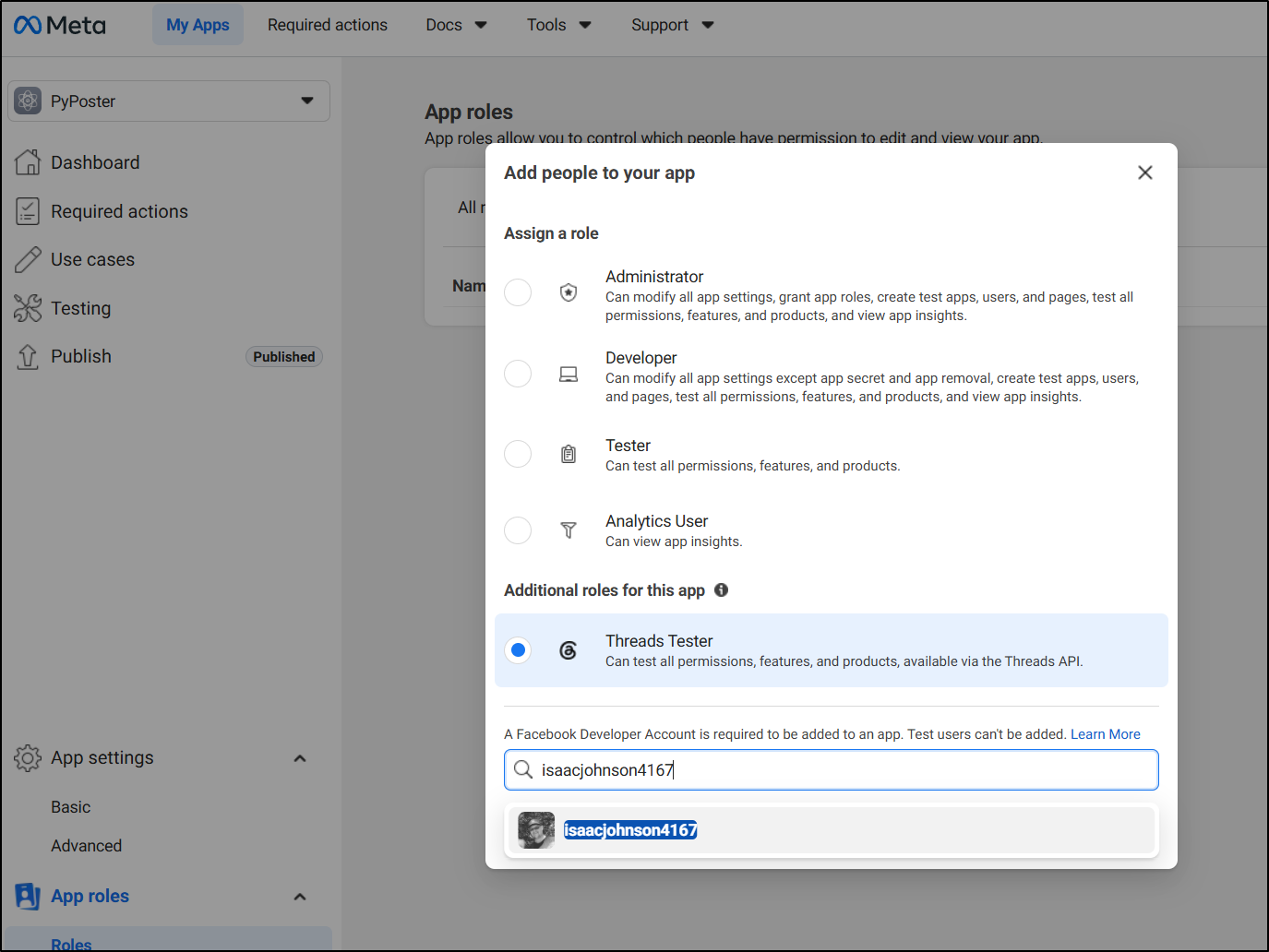Screen dimensions: 1269x952
Task: Click the Use cases pencil icon
Action: click(28, 260)
